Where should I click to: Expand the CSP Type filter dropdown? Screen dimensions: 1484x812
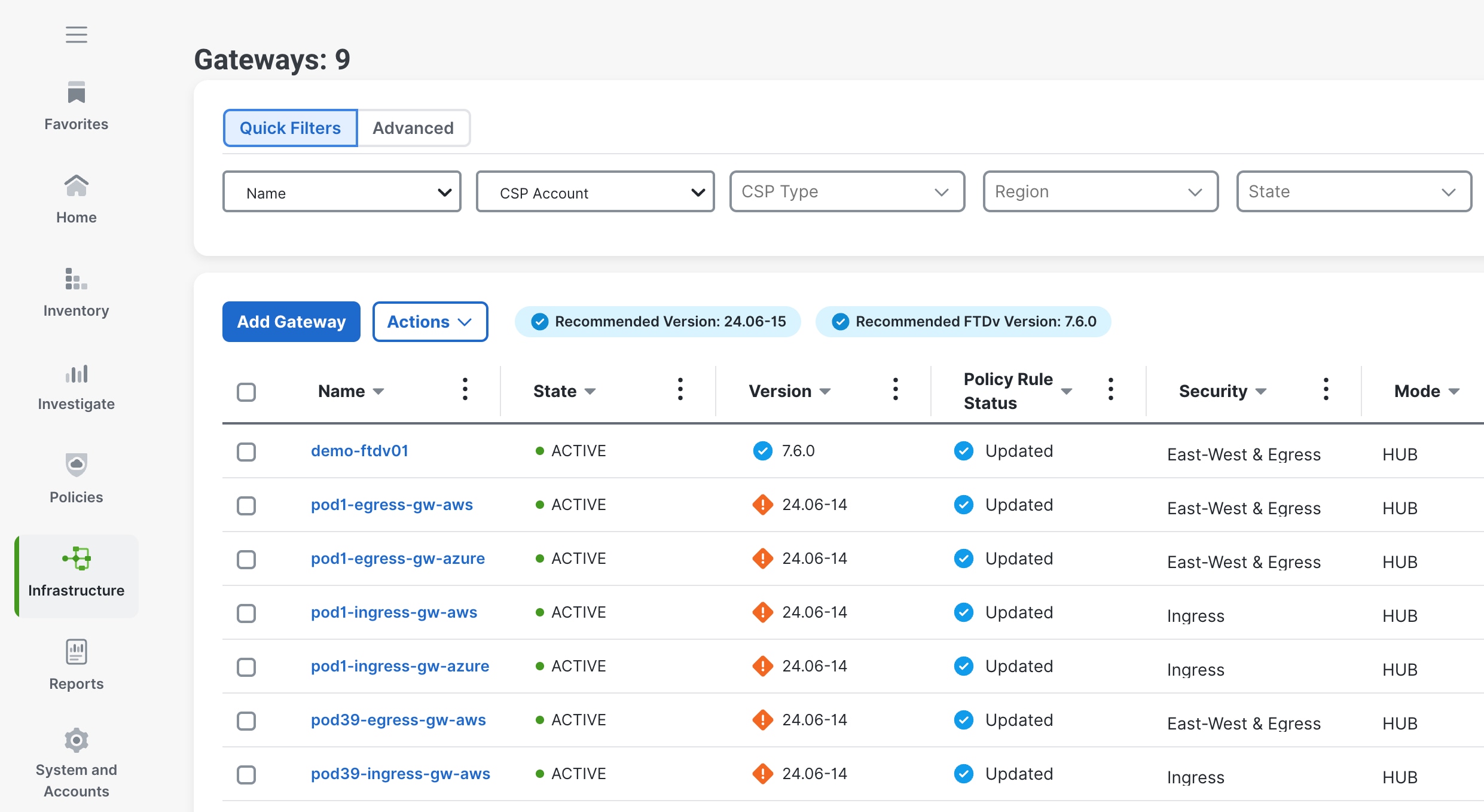tap(847, 191)
